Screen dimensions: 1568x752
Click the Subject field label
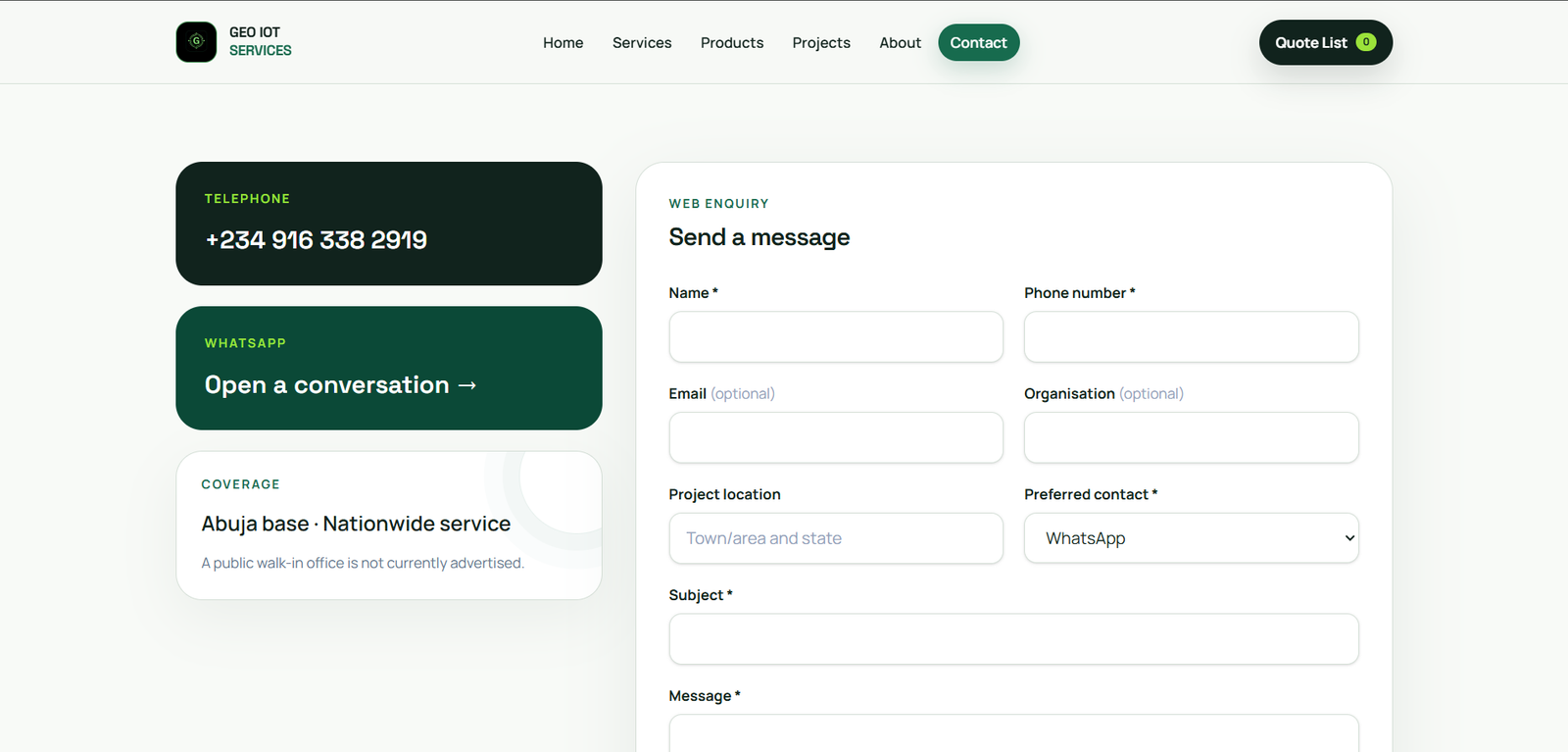pyautogui.click(x=701, y=595)
